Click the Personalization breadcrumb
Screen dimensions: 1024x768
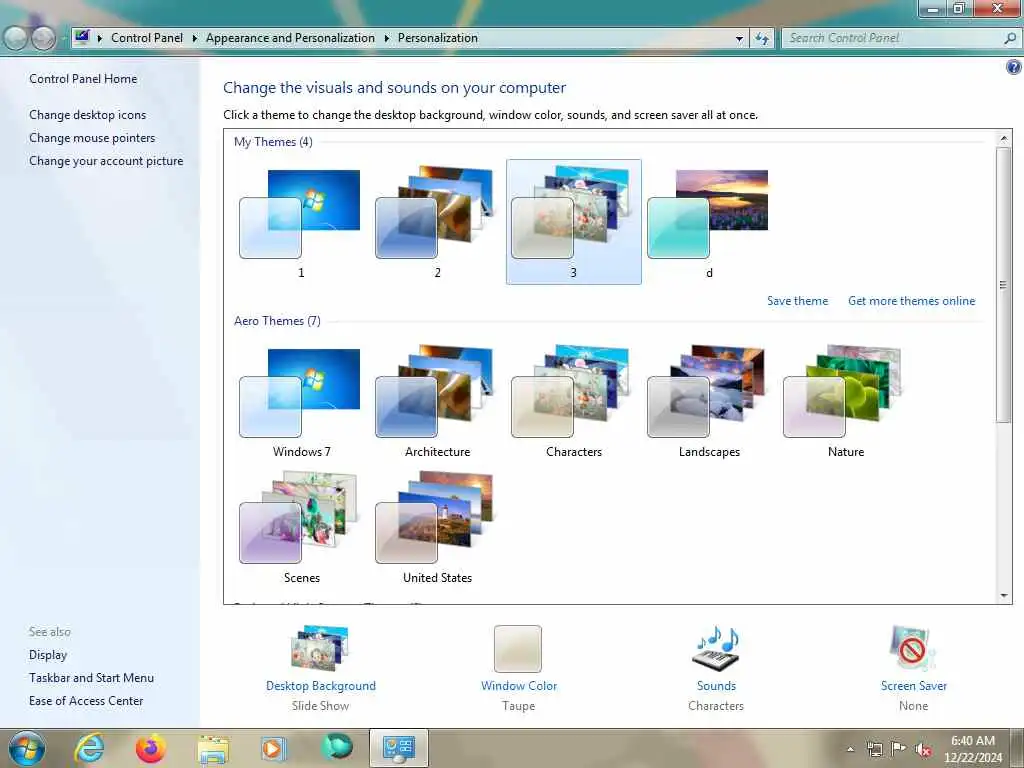coord(438,38)
